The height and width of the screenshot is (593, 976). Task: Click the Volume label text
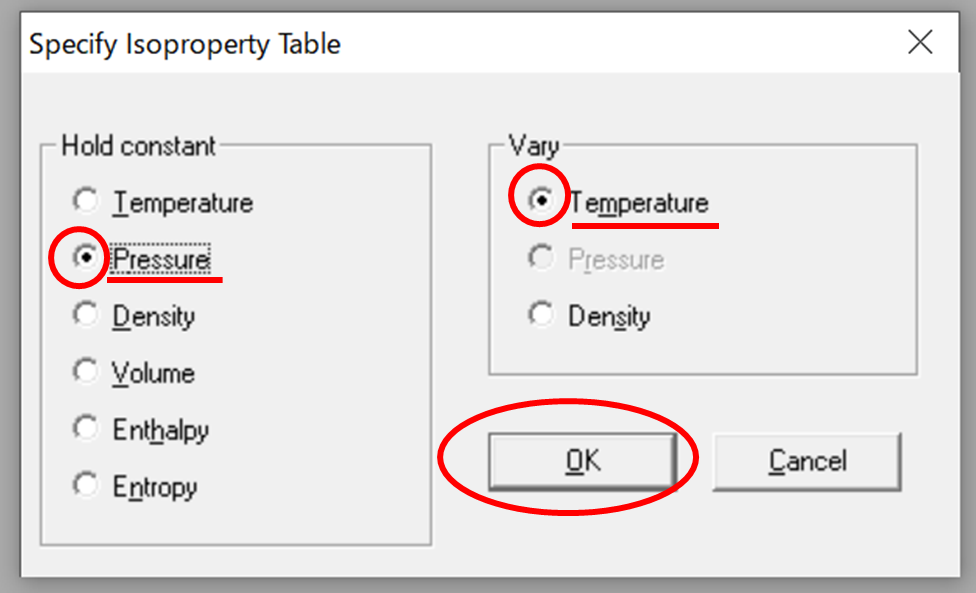pyautogui.click(x=154, y=374)
